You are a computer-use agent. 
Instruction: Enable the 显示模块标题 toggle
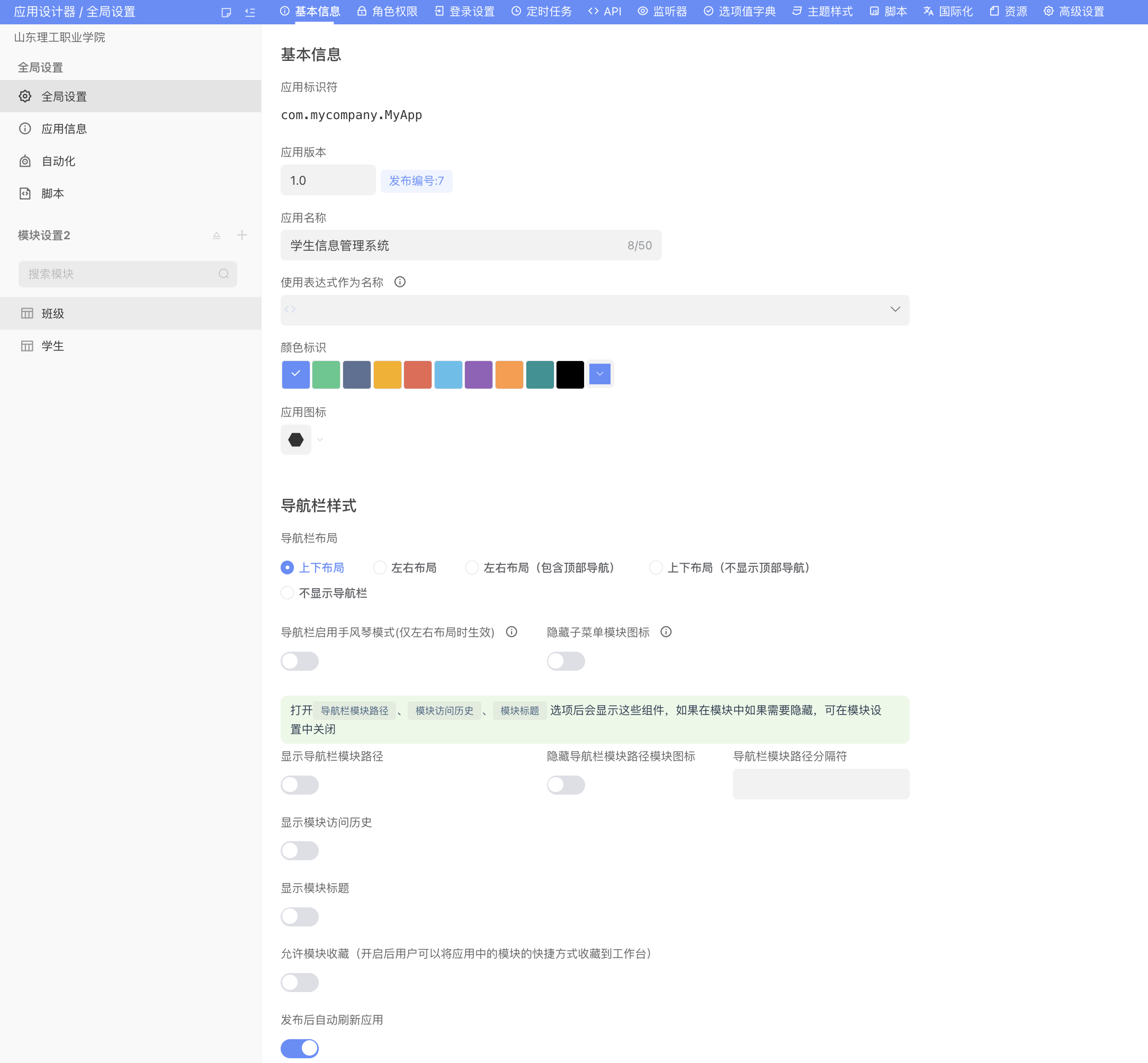299,917
